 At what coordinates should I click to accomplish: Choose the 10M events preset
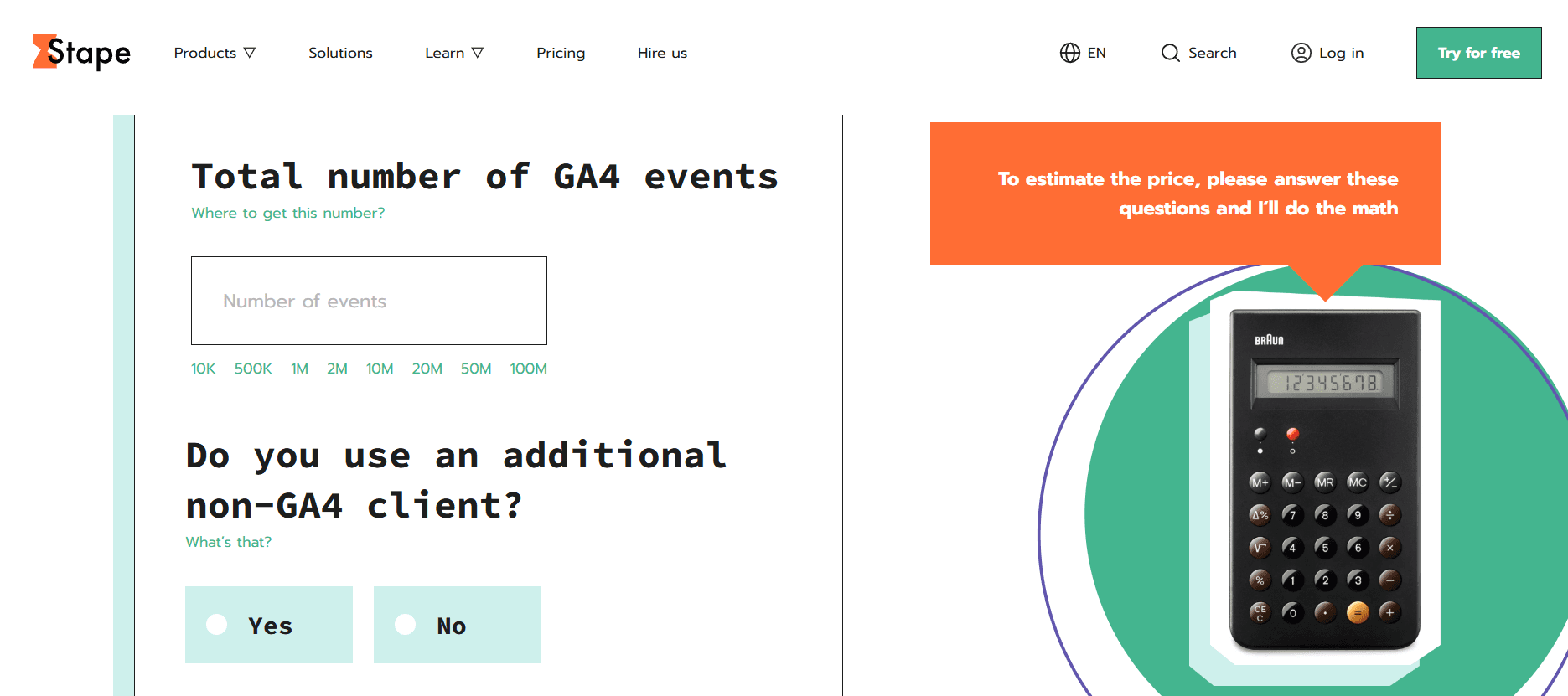(x=380, y=369)
